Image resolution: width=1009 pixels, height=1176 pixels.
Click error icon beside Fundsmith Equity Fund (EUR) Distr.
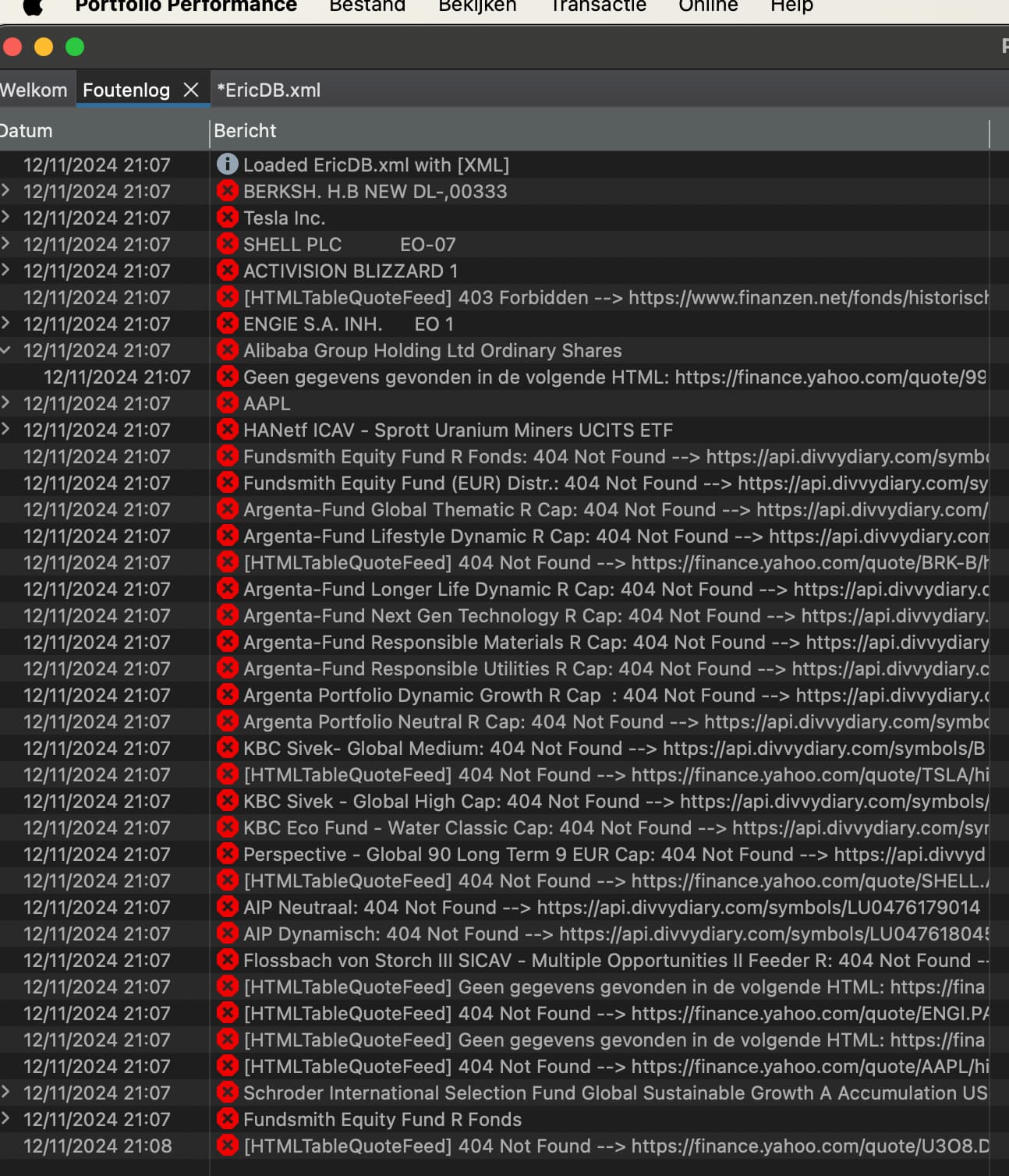point(227,482)
